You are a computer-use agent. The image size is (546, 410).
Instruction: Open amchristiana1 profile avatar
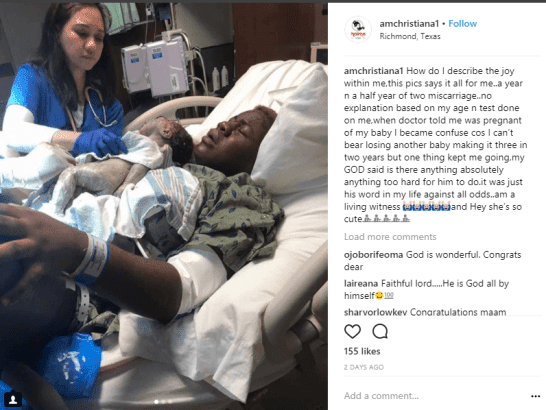coord(358,30)
